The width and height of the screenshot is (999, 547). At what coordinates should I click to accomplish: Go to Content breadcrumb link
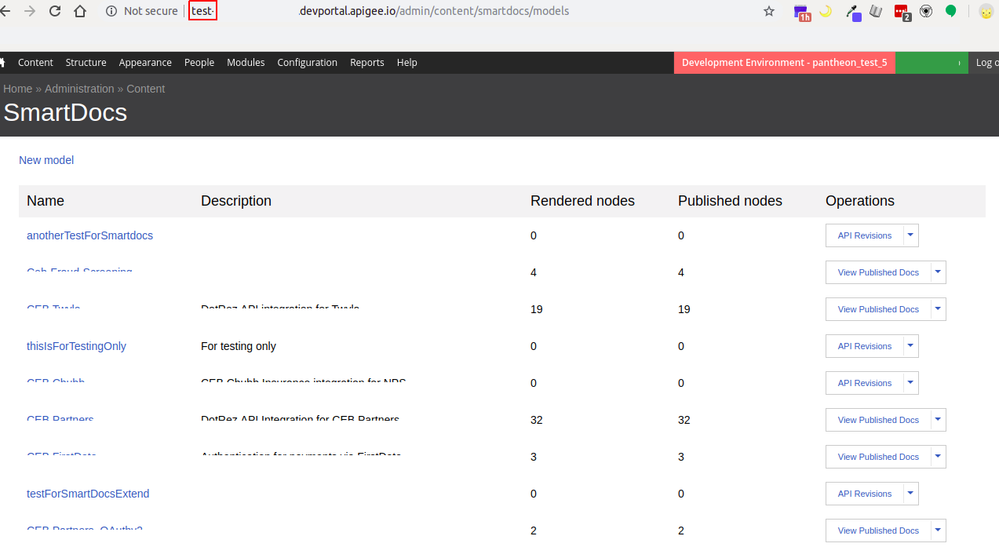[x=145, y=89]
